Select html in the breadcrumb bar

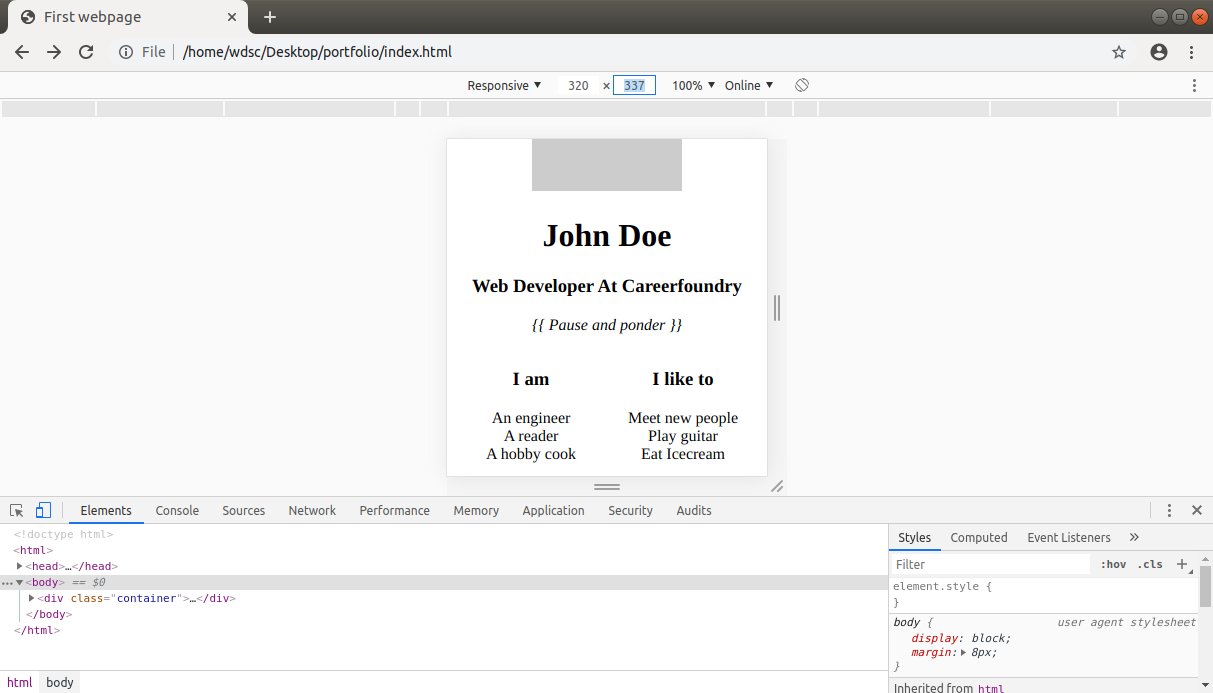20,682
